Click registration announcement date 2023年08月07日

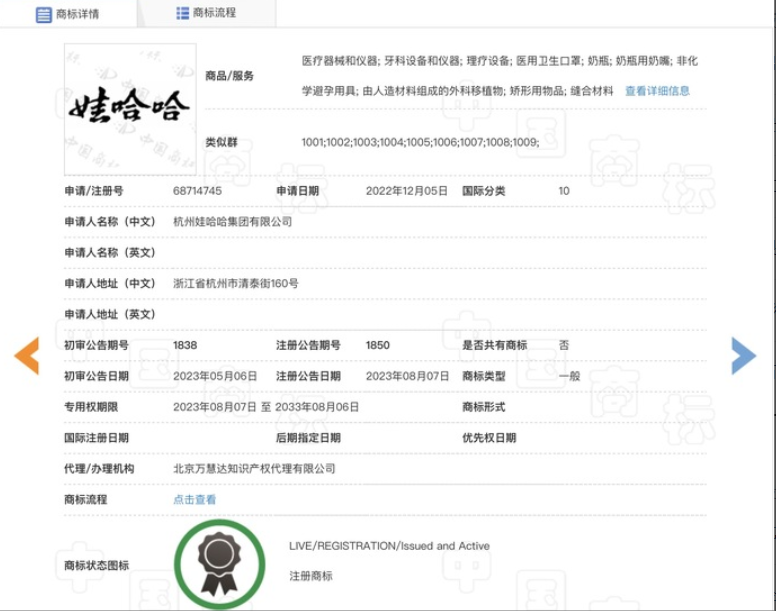[x=407, y=376]
